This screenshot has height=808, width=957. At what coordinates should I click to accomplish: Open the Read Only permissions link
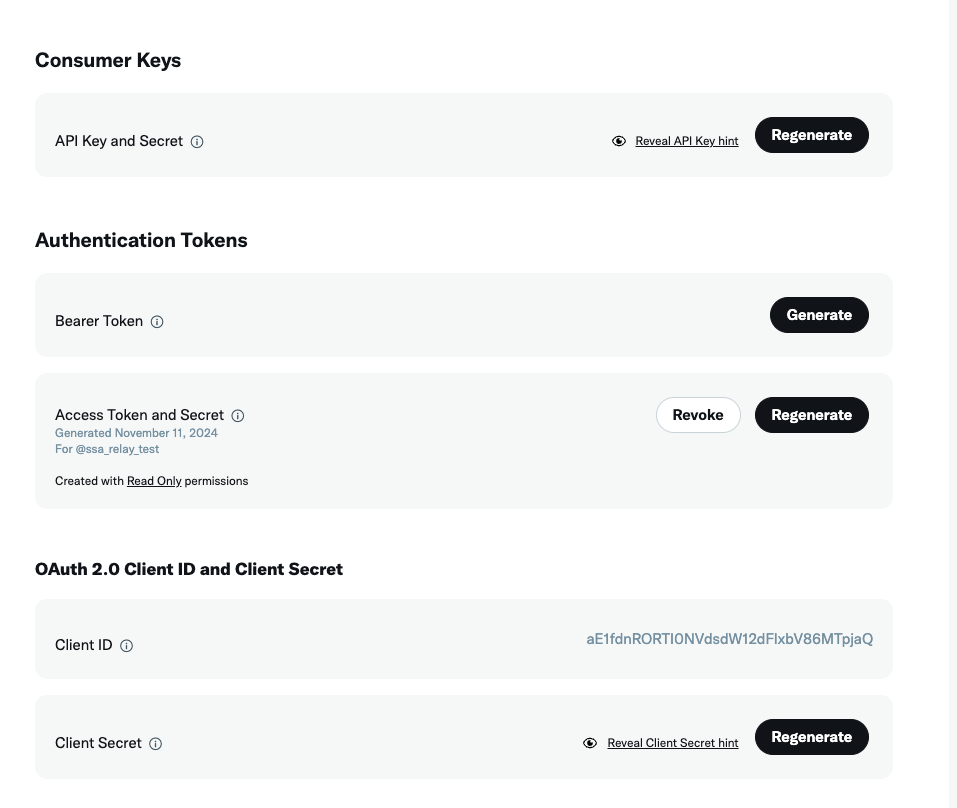click(x=154, y=480)
